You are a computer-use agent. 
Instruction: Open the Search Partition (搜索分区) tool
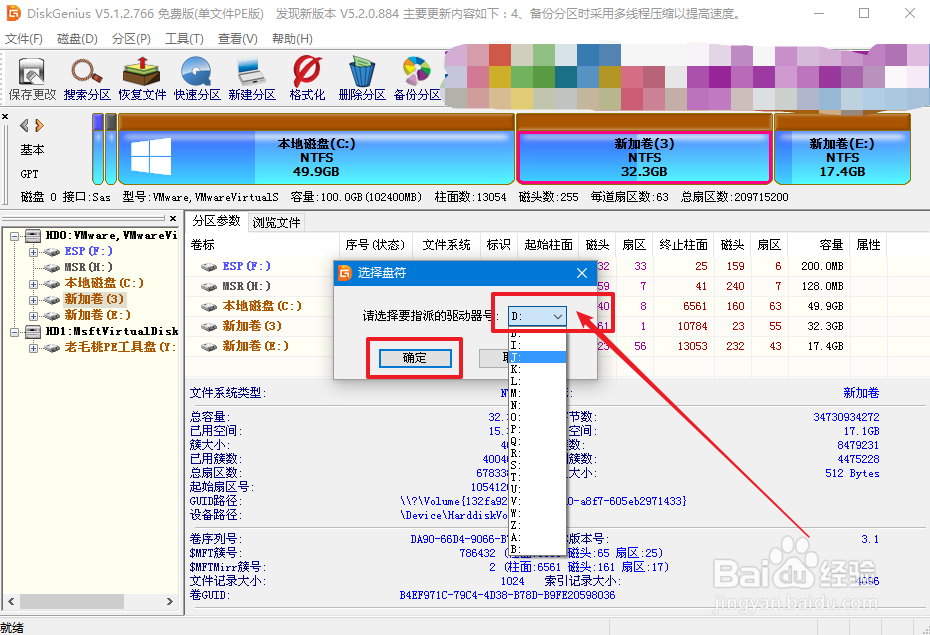87,79
